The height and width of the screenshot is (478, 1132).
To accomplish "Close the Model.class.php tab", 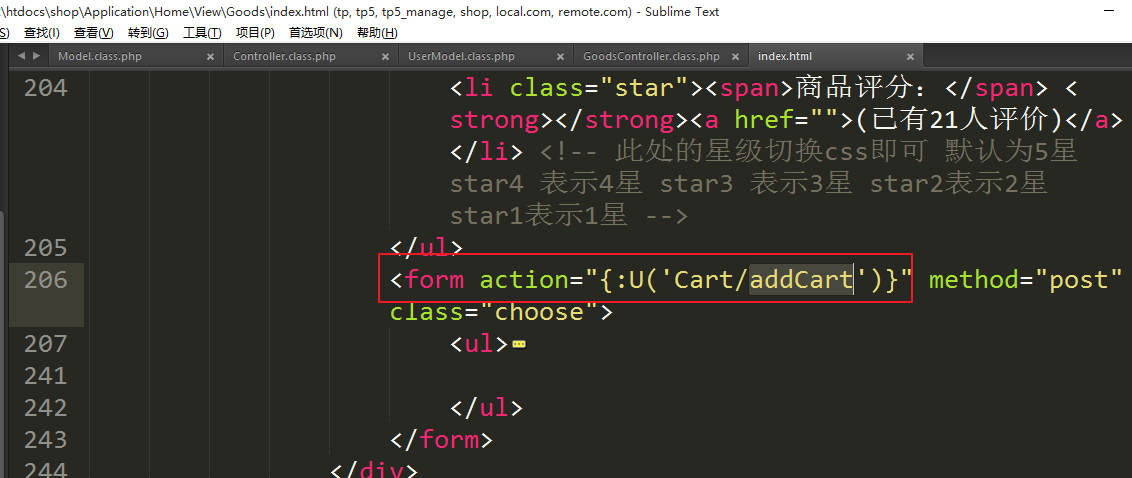I will [x=211, y=56].
